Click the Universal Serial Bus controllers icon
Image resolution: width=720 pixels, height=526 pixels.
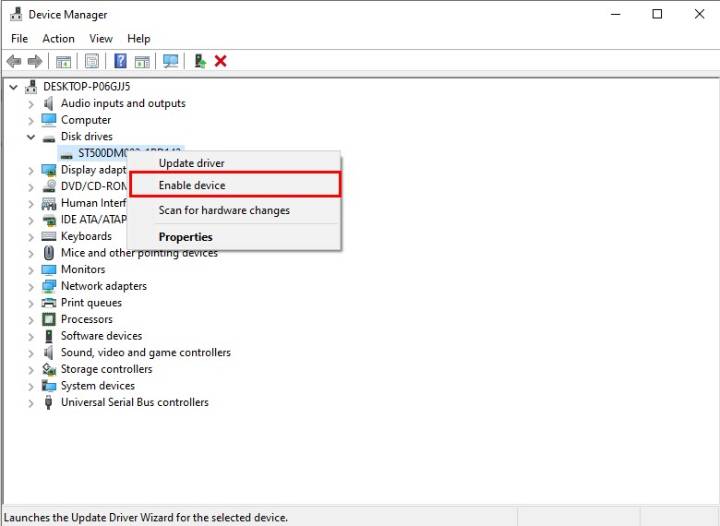tap(48, 403)
